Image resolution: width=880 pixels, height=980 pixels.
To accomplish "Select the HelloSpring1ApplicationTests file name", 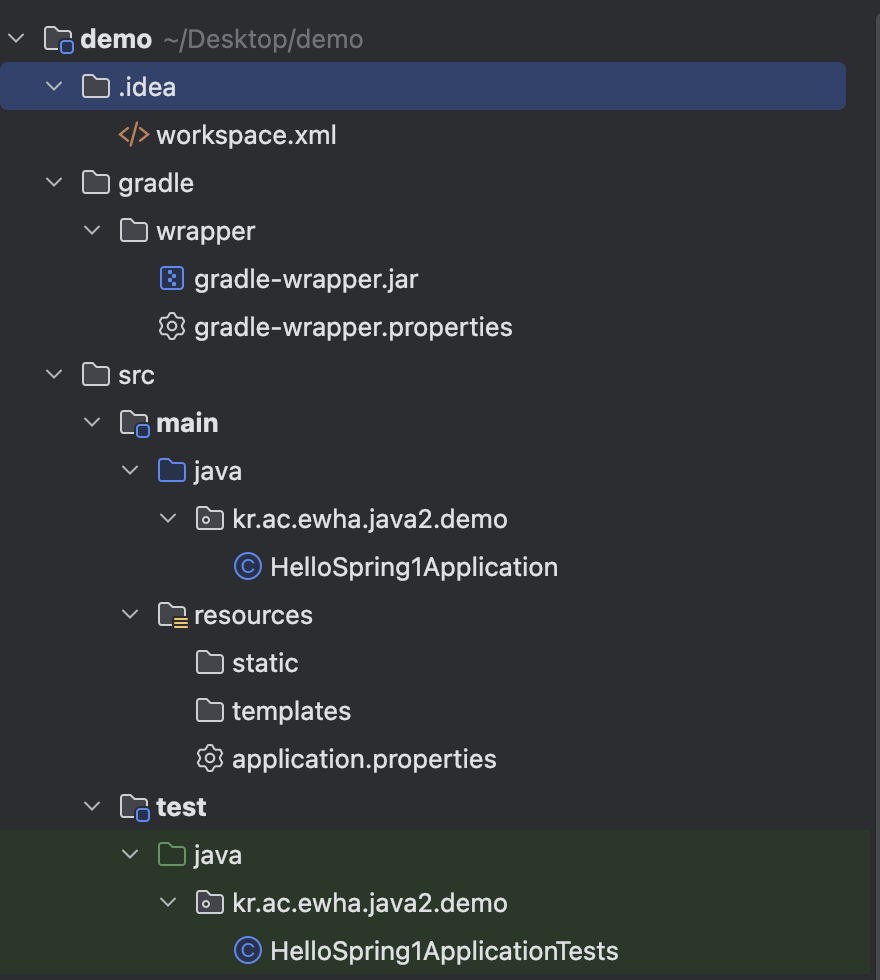I will click(444, 951).
